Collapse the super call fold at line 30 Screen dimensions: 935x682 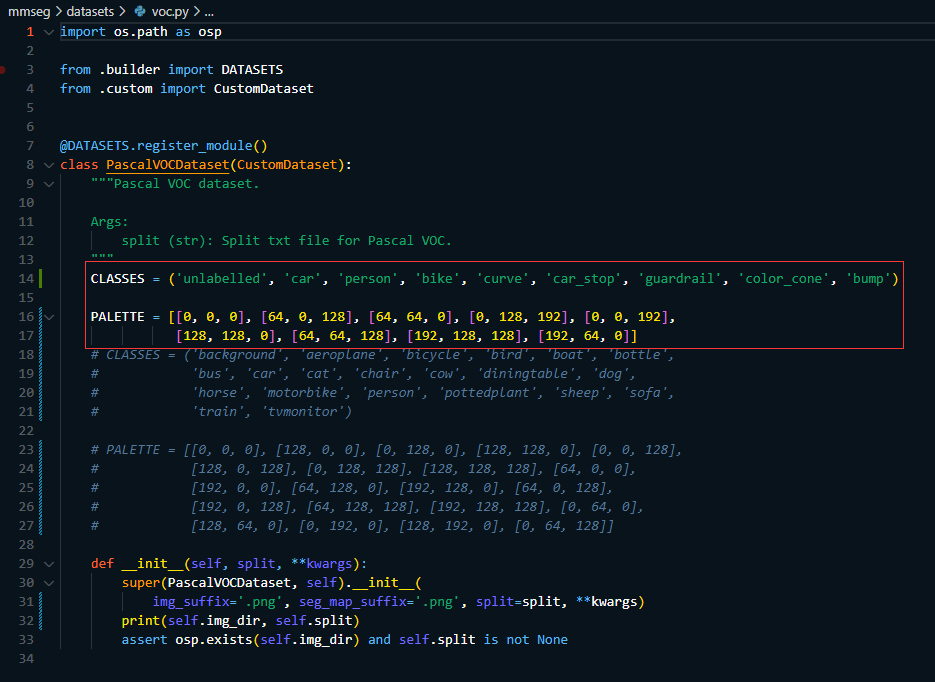(x=46, y=582)
